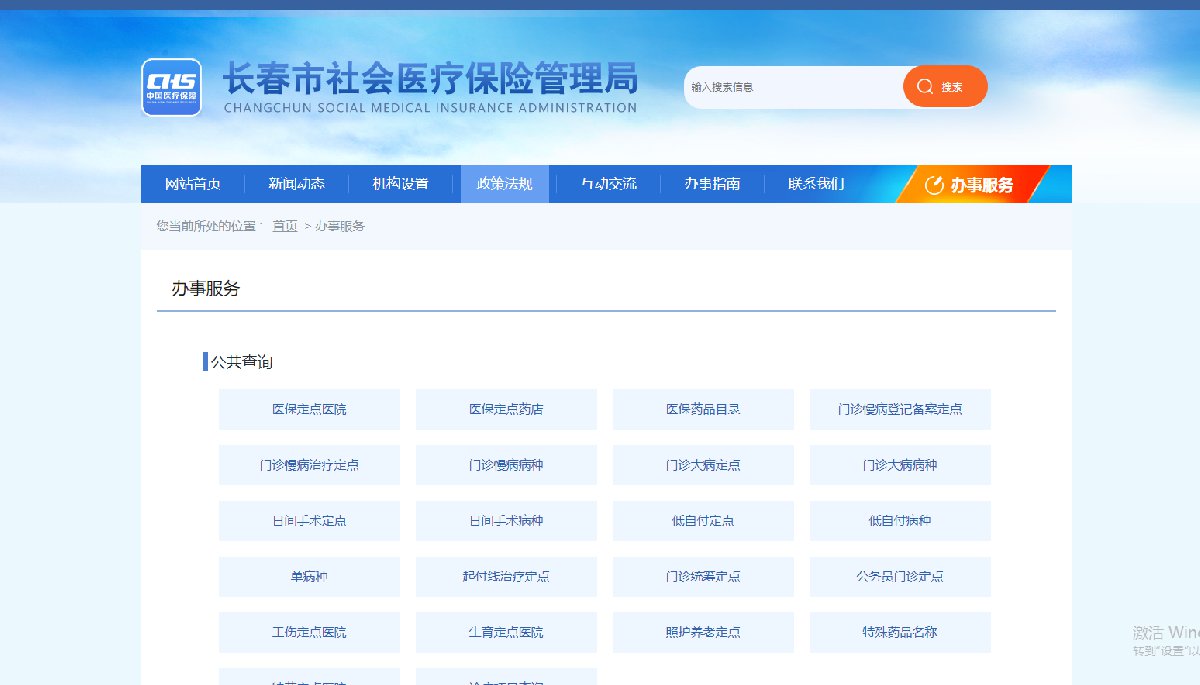Open the 网站首页 navigation menu item
The width and height of the screenshot is (1200, 685).
tap(192, 184)
